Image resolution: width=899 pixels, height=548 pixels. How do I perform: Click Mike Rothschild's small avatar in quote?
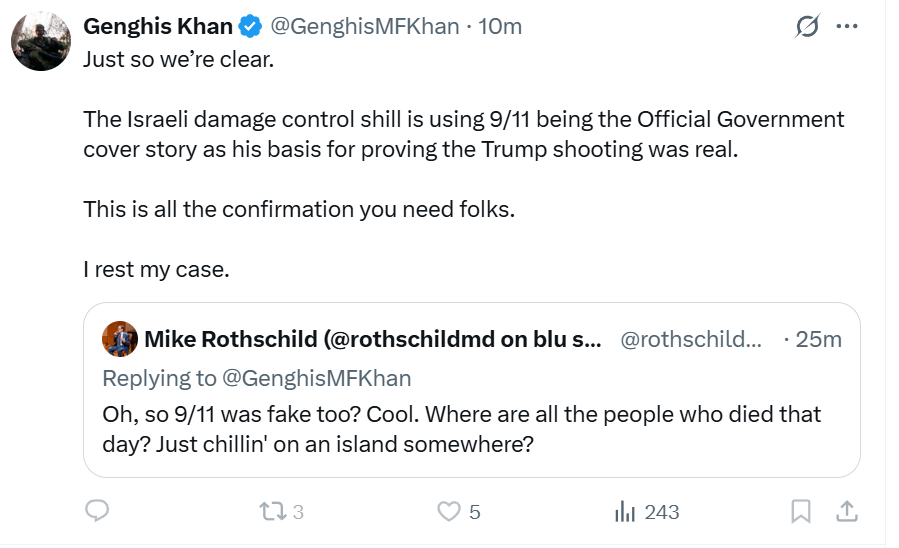[x=120, y=339]
